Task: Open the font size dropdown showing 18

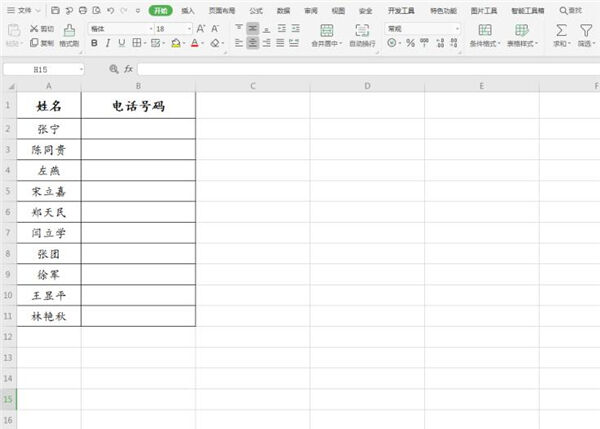Action: pos(189,29)
